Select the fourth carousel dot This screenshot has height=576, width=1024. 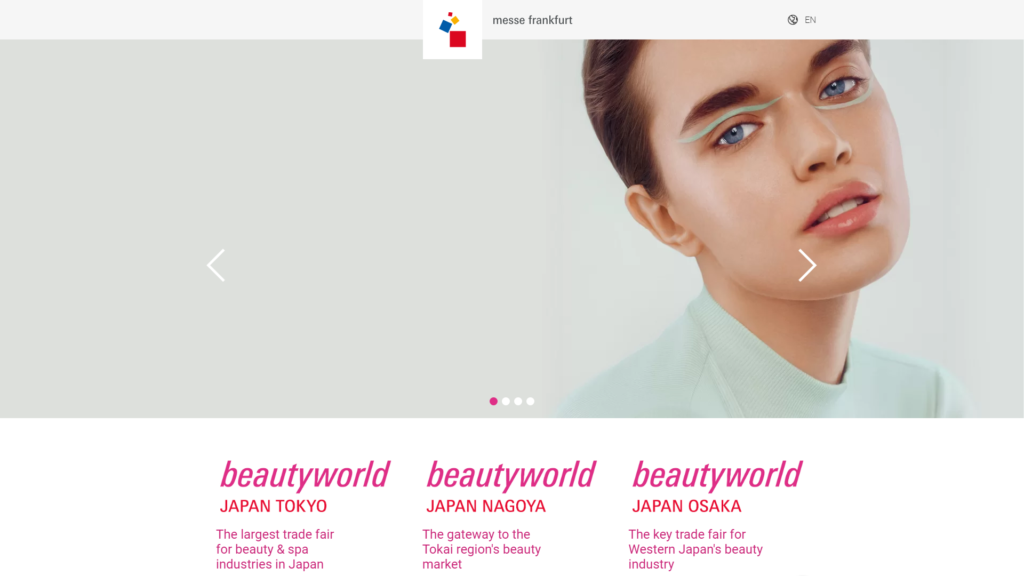pyautogui.click(x=530, y=401)
